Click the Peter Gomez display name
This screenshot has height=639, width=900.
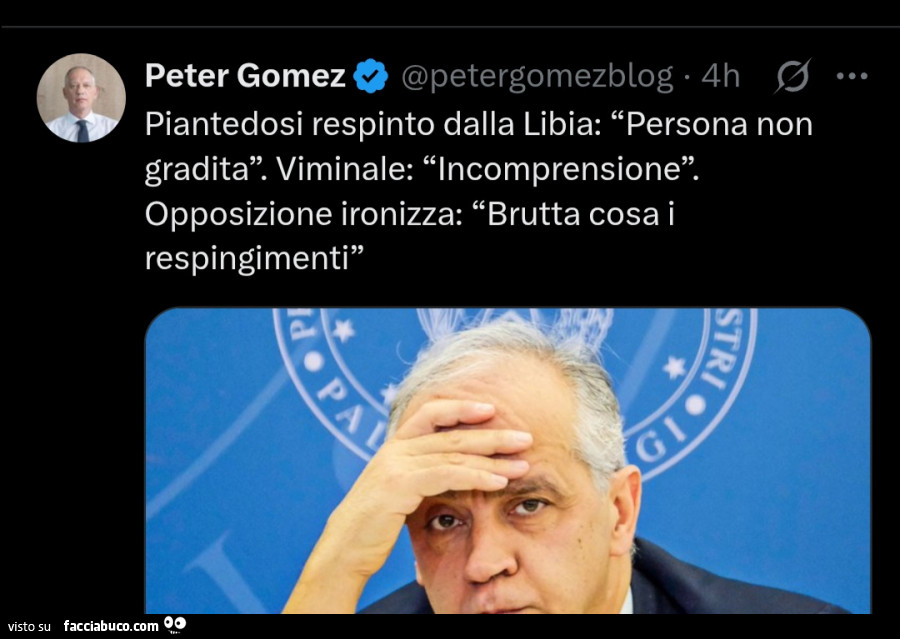click(245, 76)
